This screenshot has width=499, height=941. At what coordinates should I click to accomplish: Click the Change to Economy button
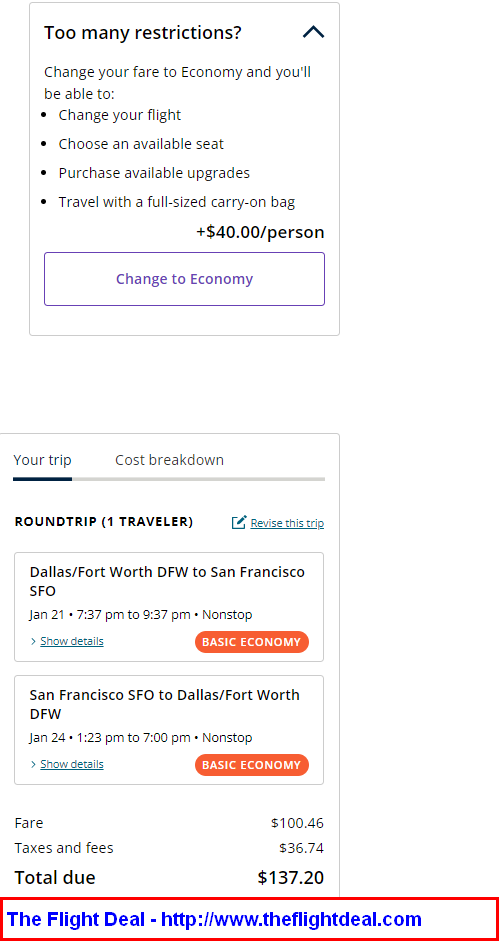pos(184,279)
